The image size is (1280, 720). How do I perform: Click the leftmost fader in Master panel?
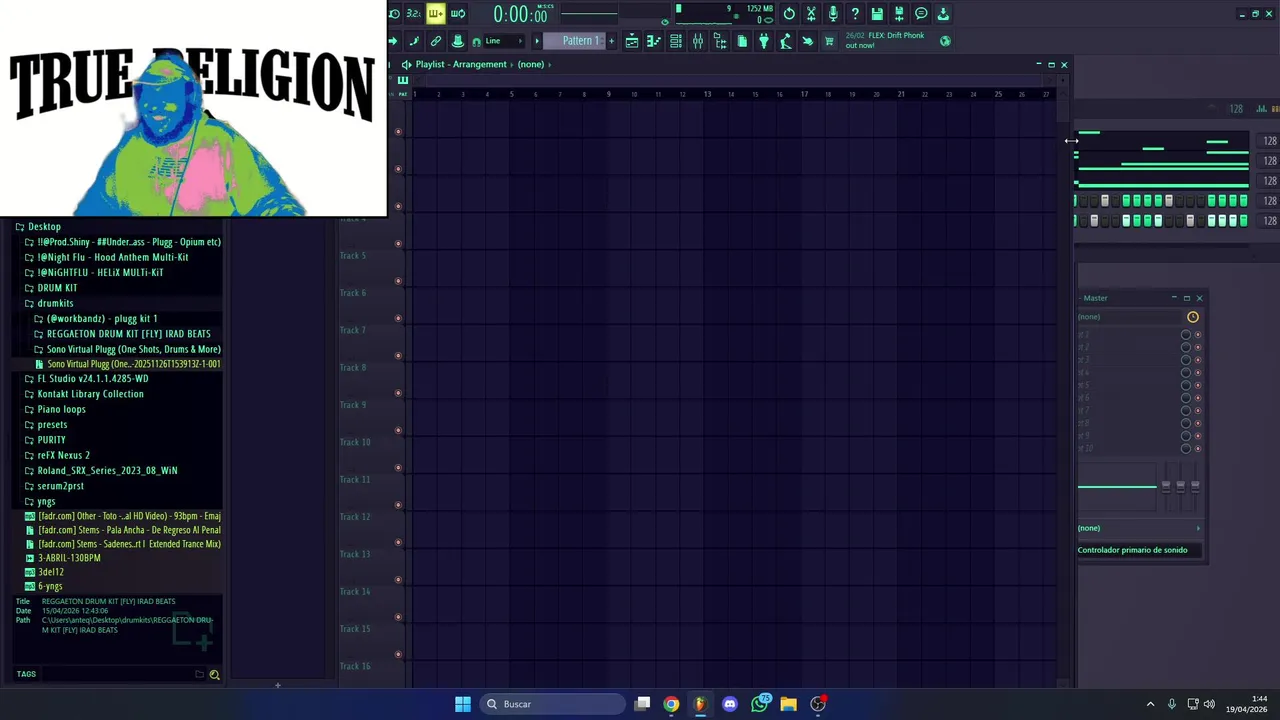pyautogui.click(x=1165, y=485)
